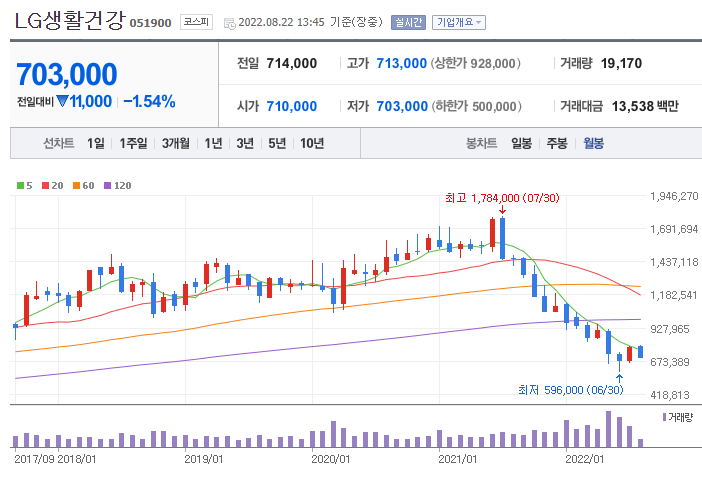Screen dimensions: 702x481
Task: Click the 2020/01 axis label
Action: 330,459
